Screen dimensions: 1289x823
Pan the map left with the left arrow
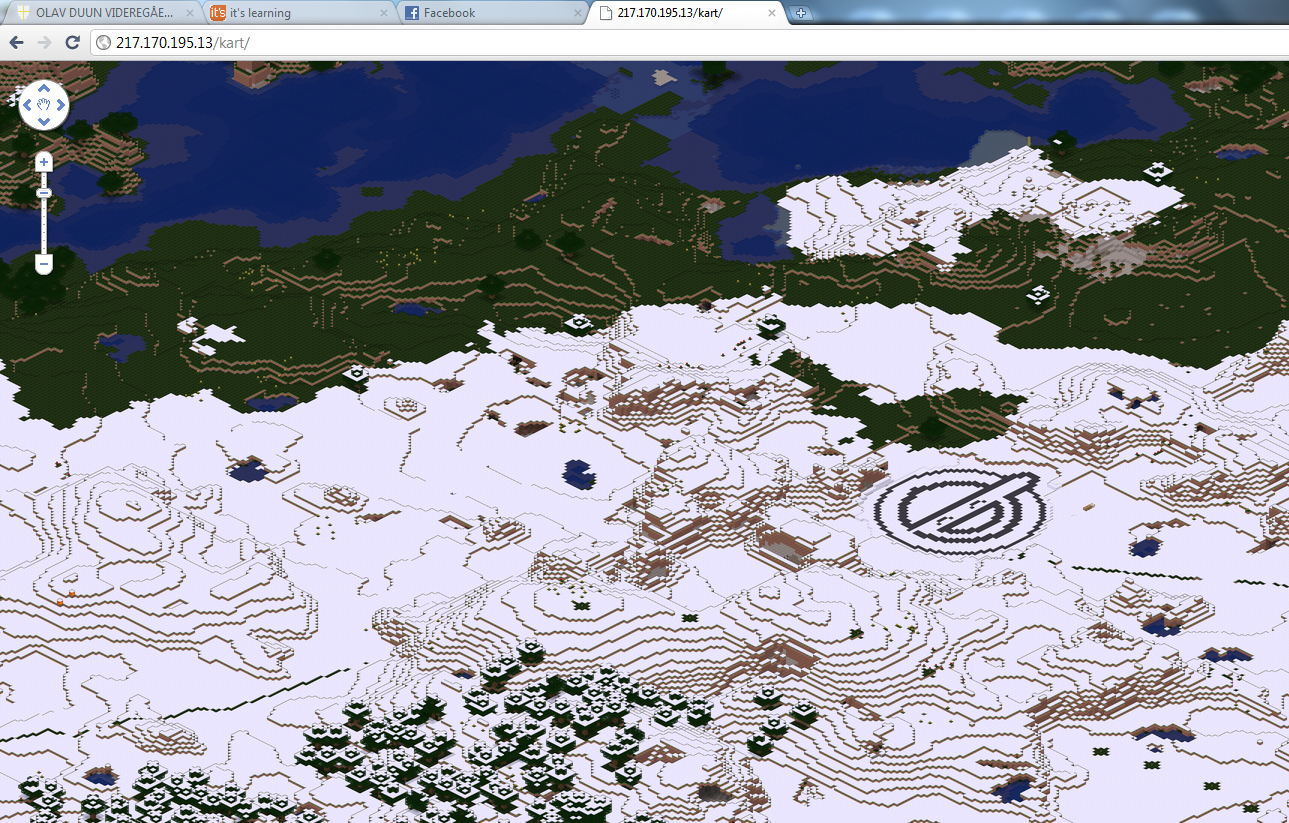pyautogui.click(x=27, y=104)
